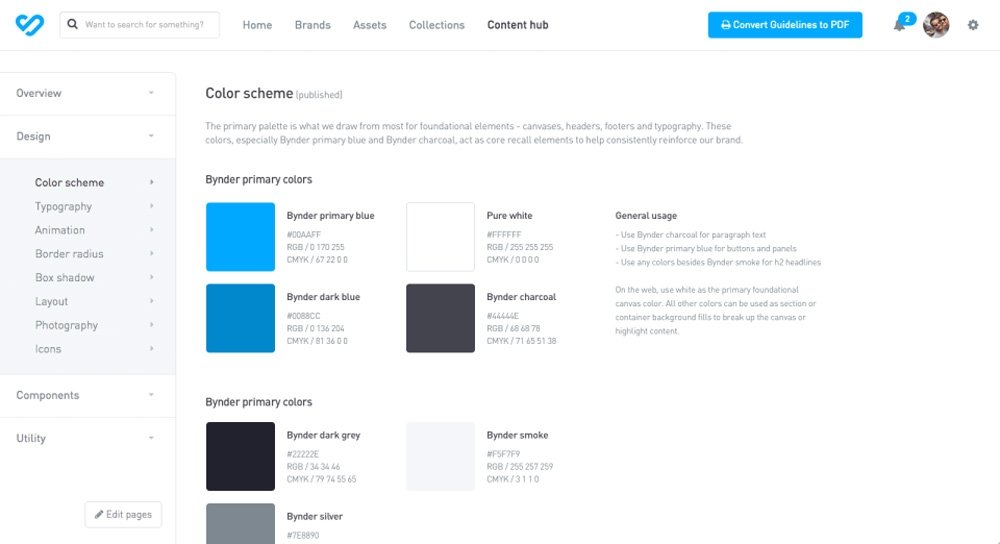Click the Bynder charcoal color swatch
Screen dimensions: 1000x544
pyautogui.click(x=440, y=318)
